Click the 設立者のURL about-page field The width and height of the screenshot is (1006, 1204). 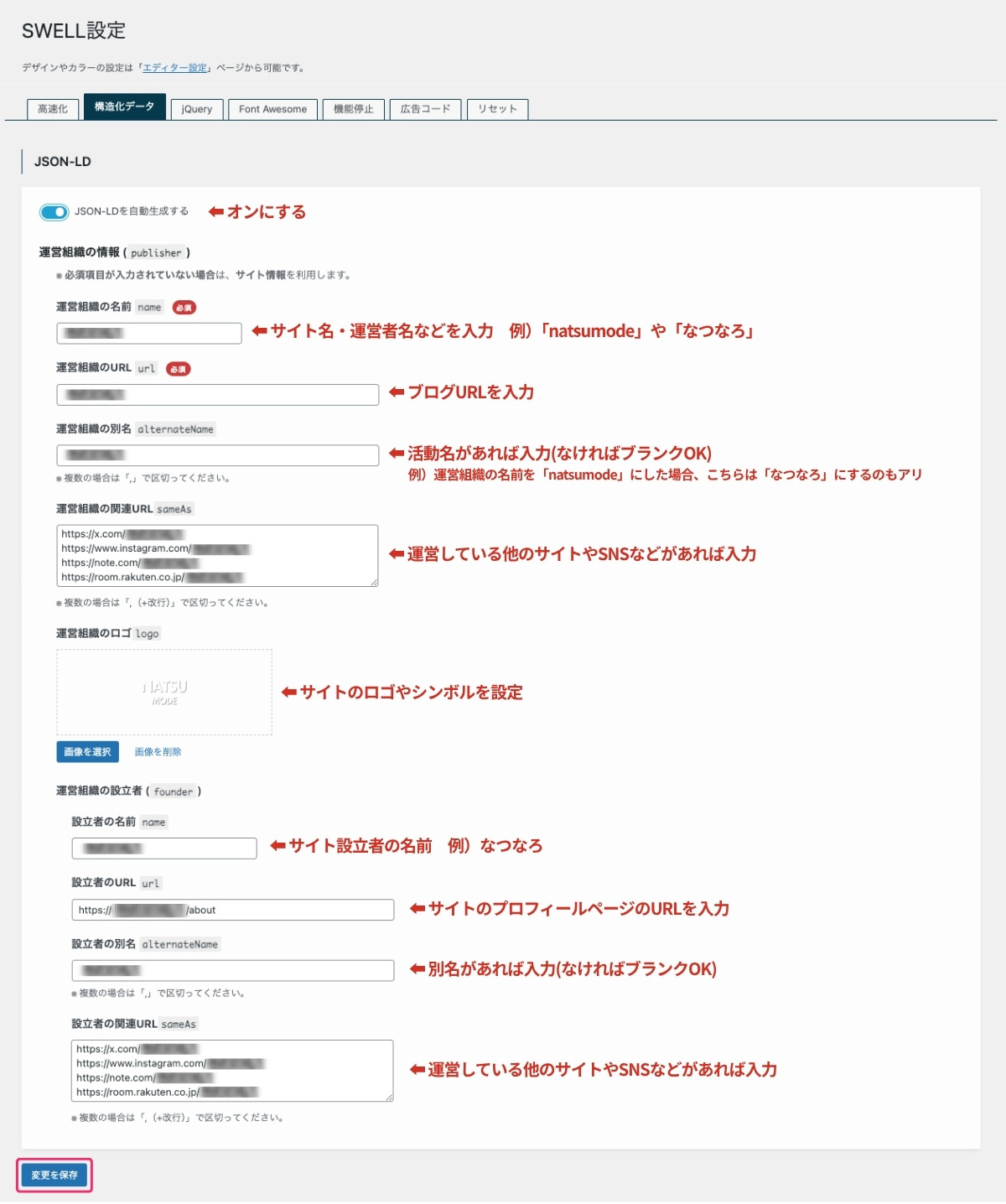point(233,909)
